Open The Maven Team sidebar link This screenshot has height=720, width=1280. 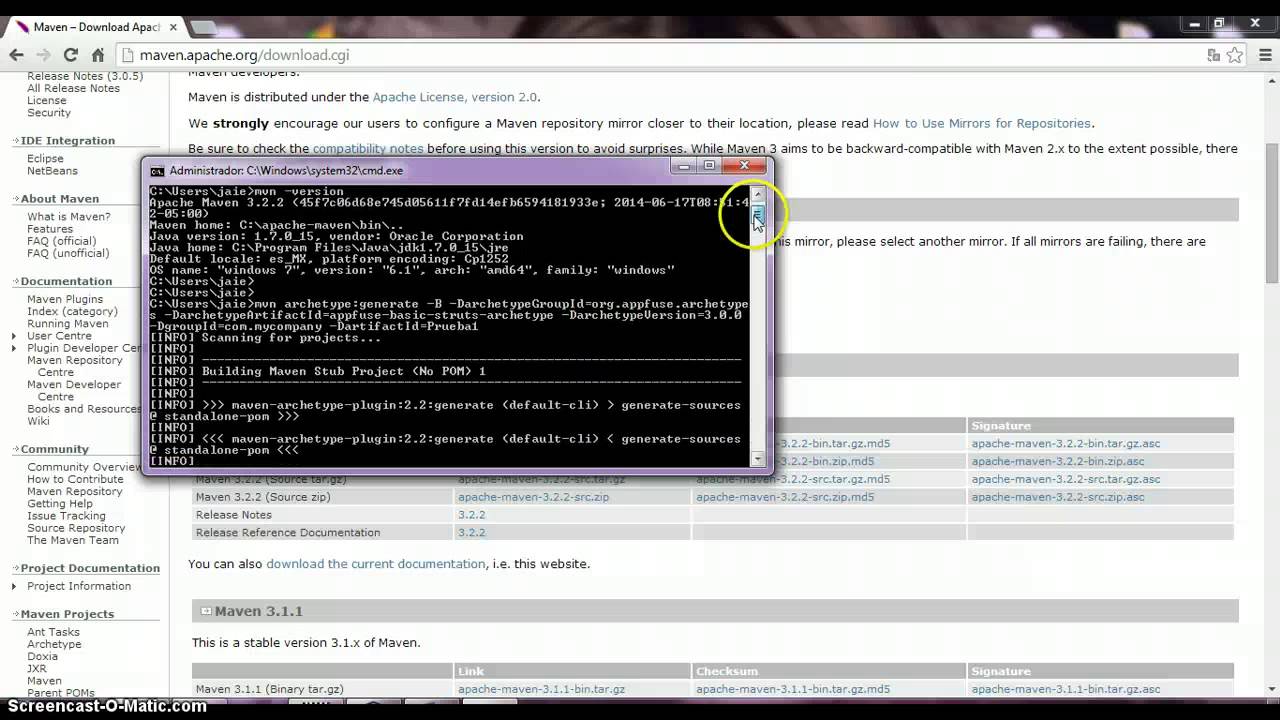pyautogui.click(x=73, y=540)
